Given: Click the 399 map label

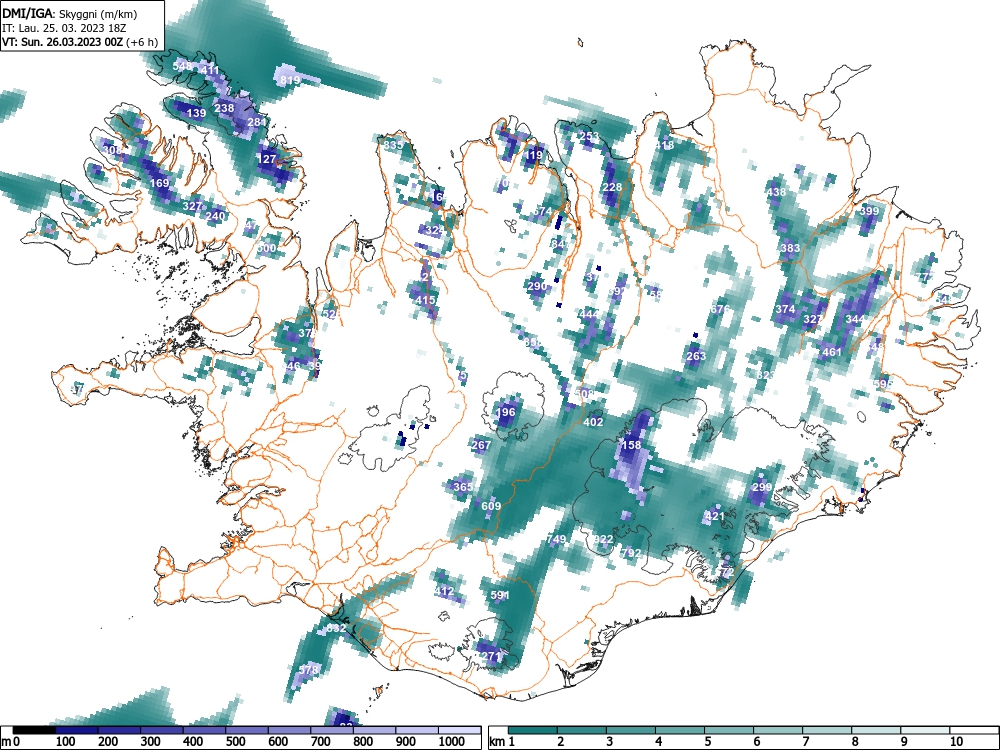Looking at the screenshot, I should coord(869,211).
